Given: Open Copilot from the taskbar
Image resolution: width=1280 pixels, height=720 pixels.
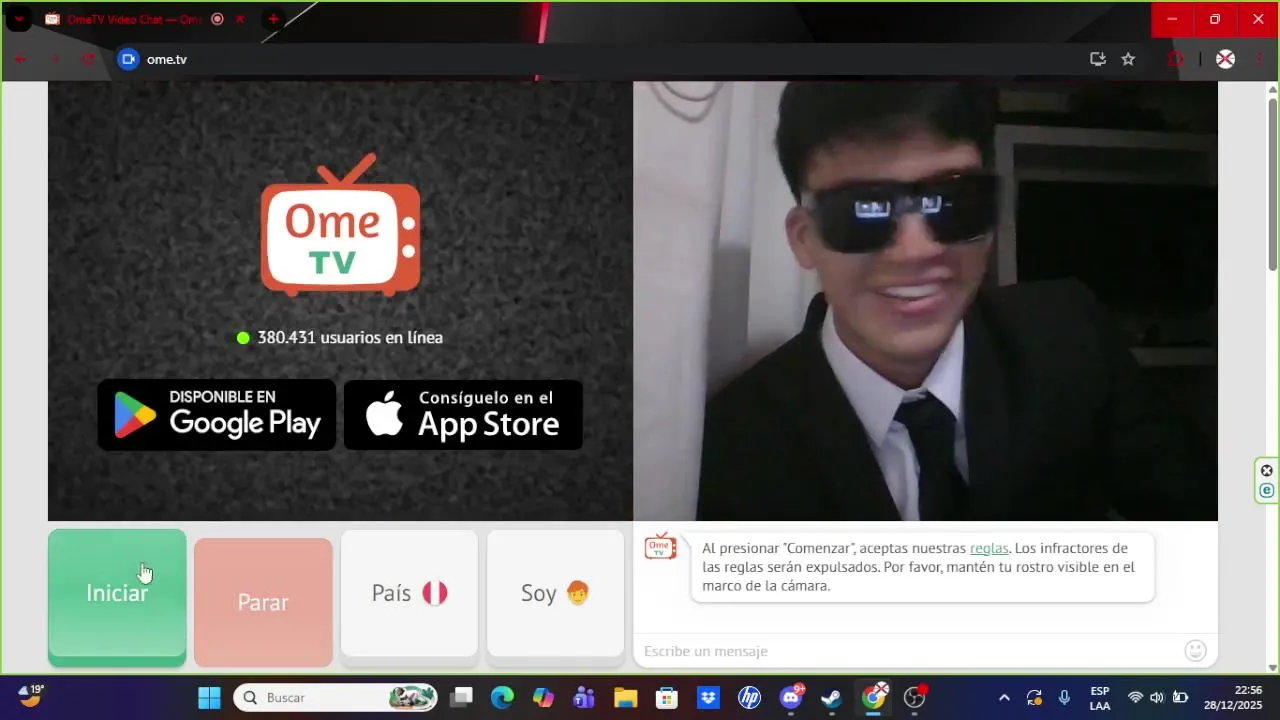Looking at the screenshot, I should tap(543, 697).
